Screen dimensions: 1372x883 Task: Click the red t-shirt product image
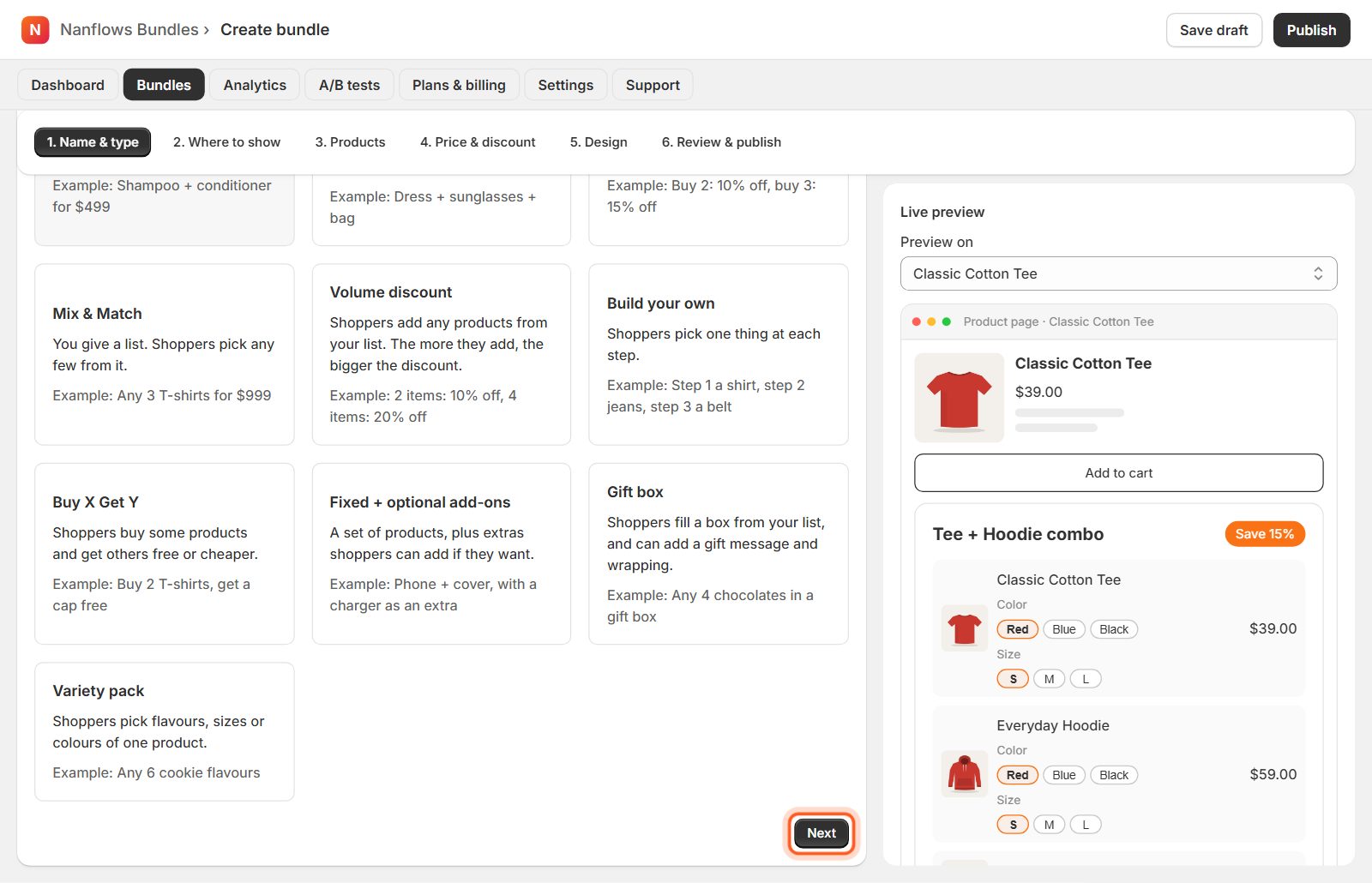960,398
